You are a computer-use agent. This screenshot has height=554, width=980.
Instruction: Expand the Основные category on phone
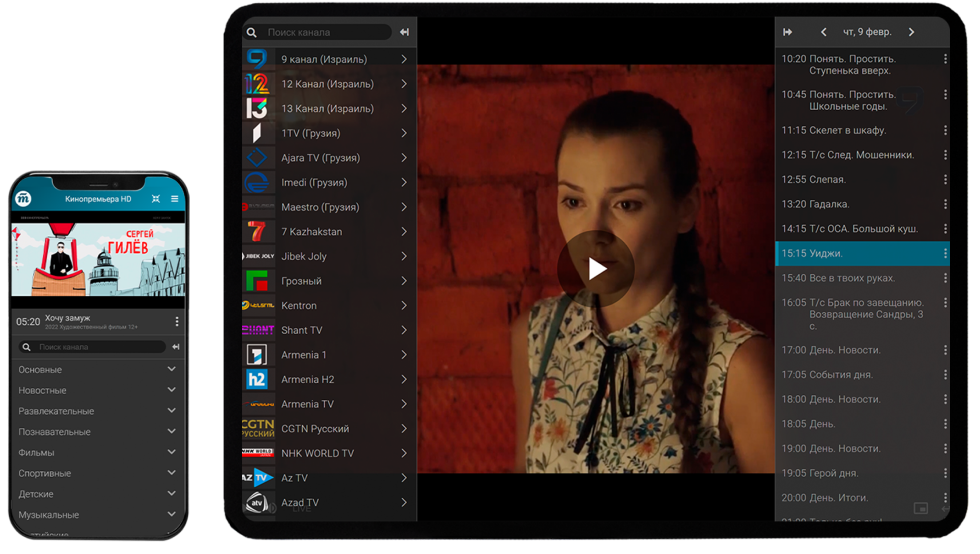pyautogui.click(x=171, y=370)
